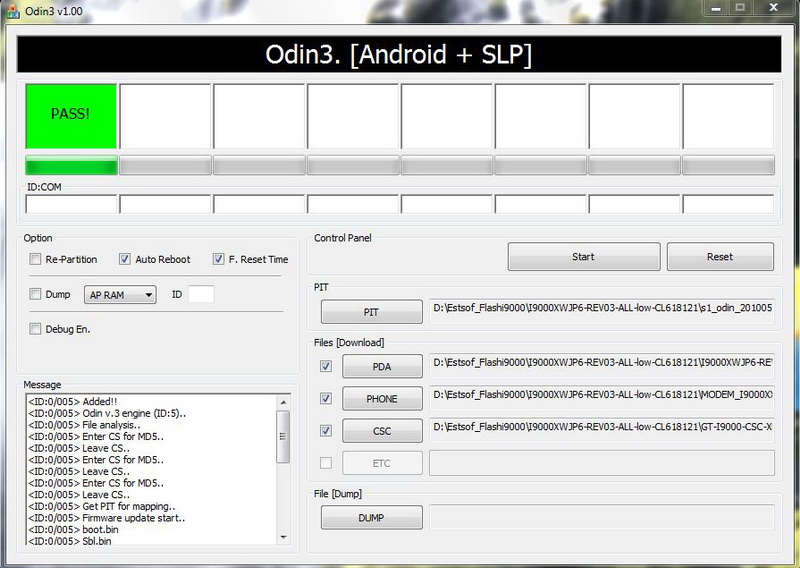This screenshot has height=568, width=800.
Task: Select the 'Added!!' log line
Action: pos(73,402)
